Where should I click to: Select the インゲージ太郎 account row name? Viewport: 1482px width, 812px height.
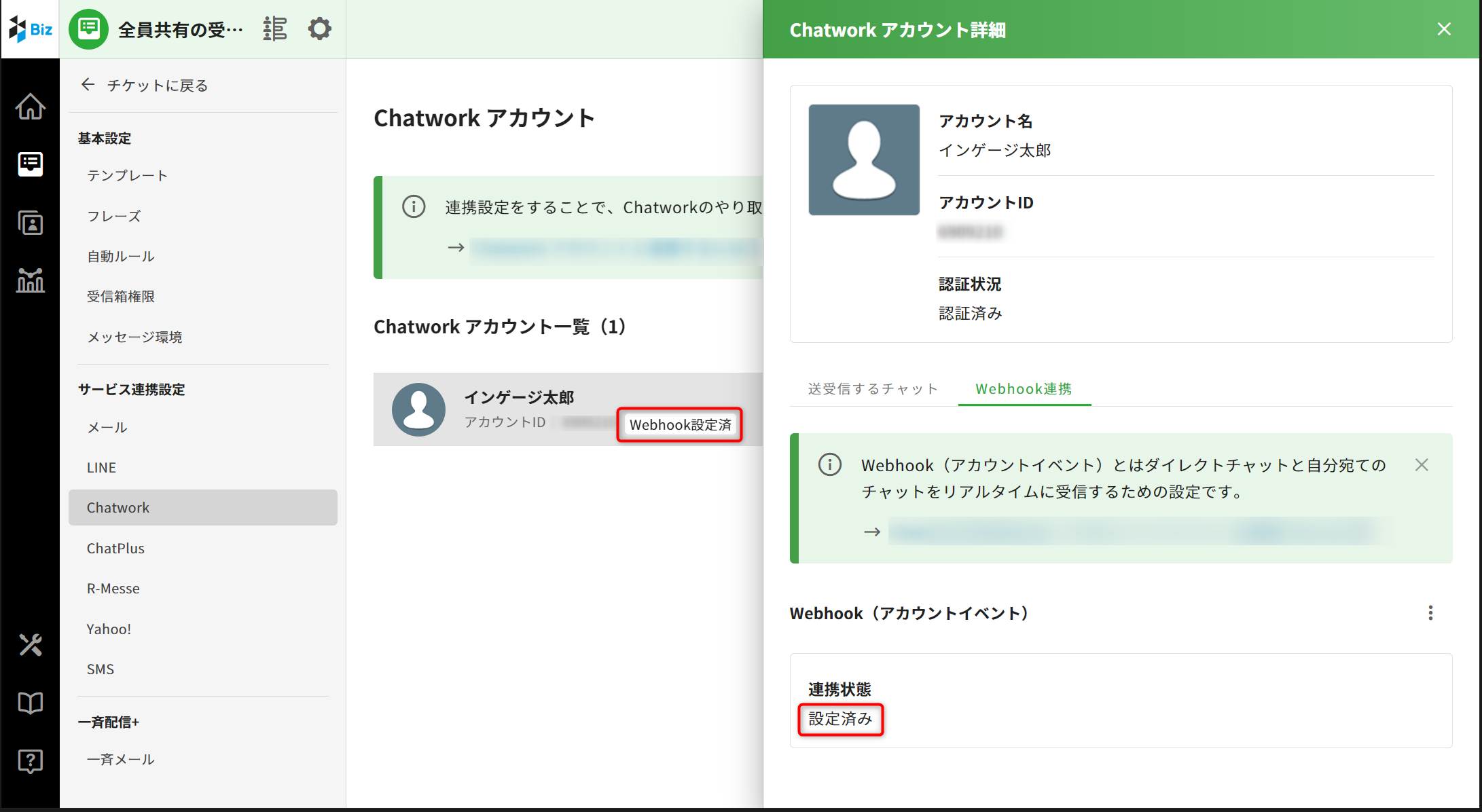(x=519, y=397)
